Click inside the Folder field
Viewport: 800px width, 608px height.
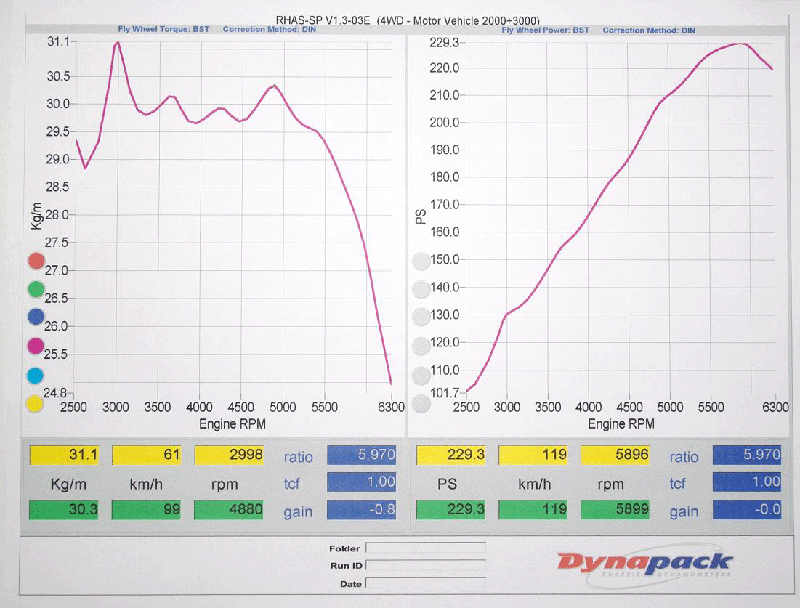point(425,548)
